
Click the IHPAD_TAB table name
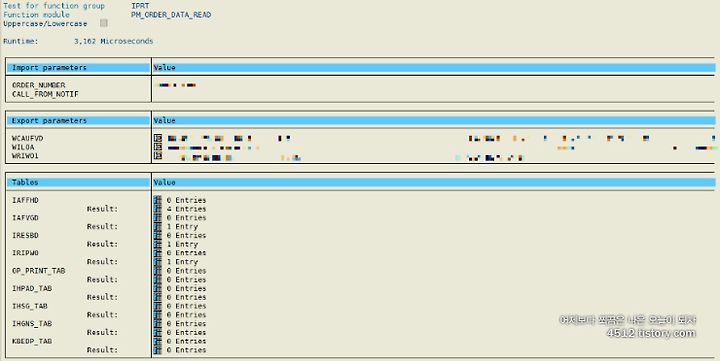32,288
